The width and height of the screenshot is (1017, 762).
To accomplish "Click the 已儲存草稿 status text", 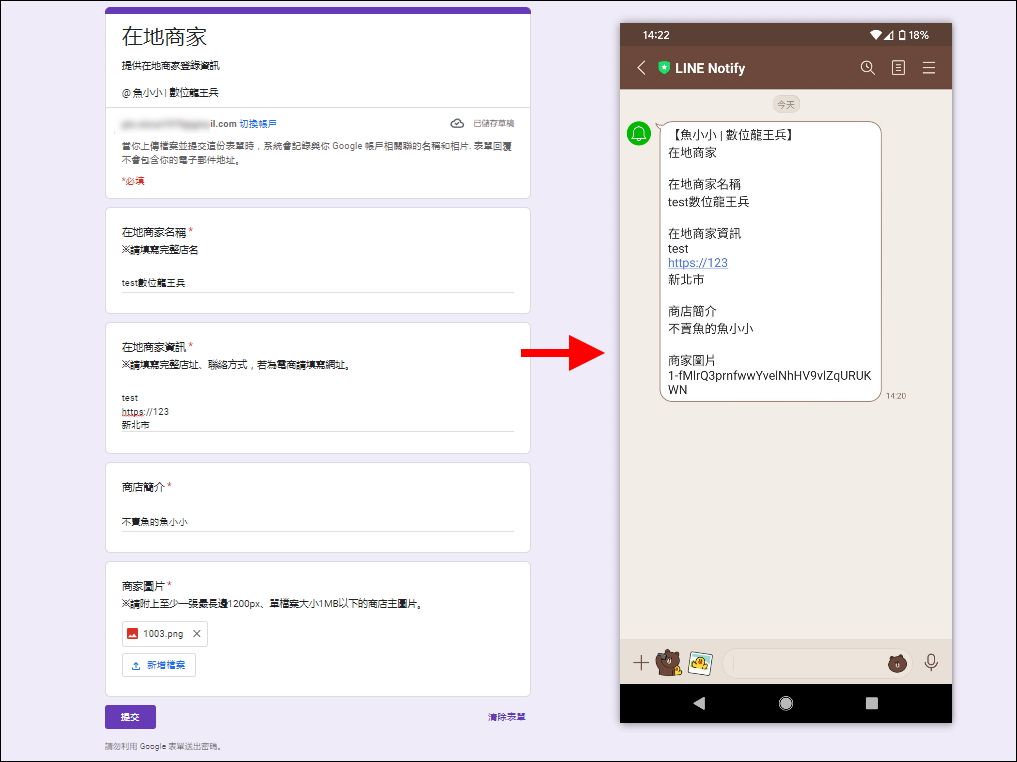I will click(494, 123).
